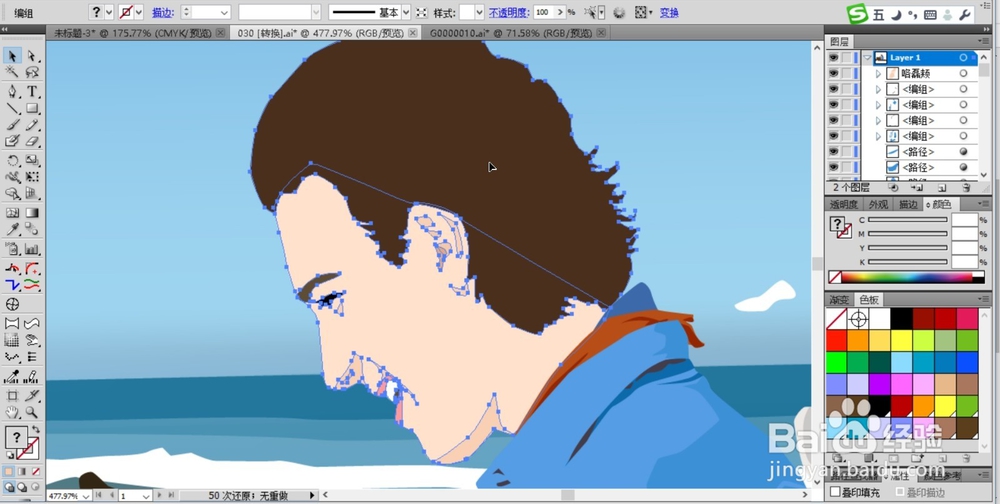
Task: Select the Pencil tool
Action: [32, 125]
